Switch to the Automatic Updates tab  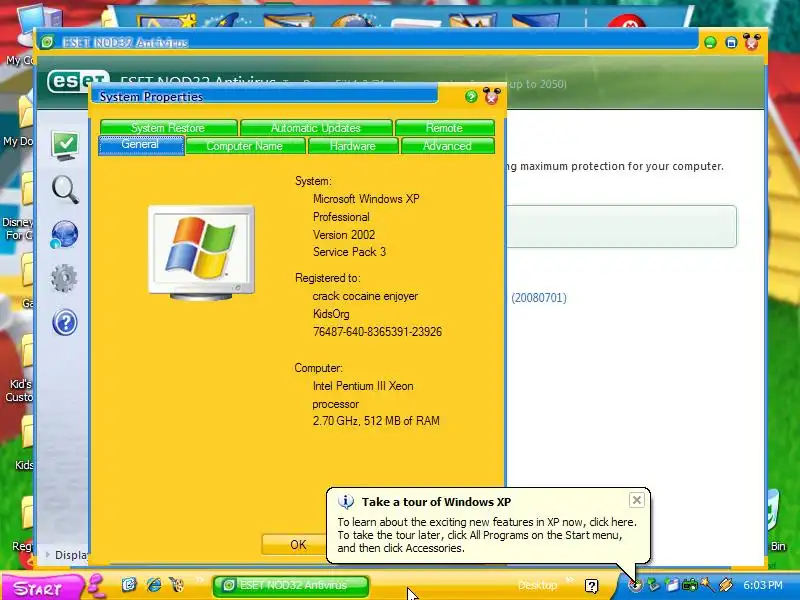tap(316, 128)
